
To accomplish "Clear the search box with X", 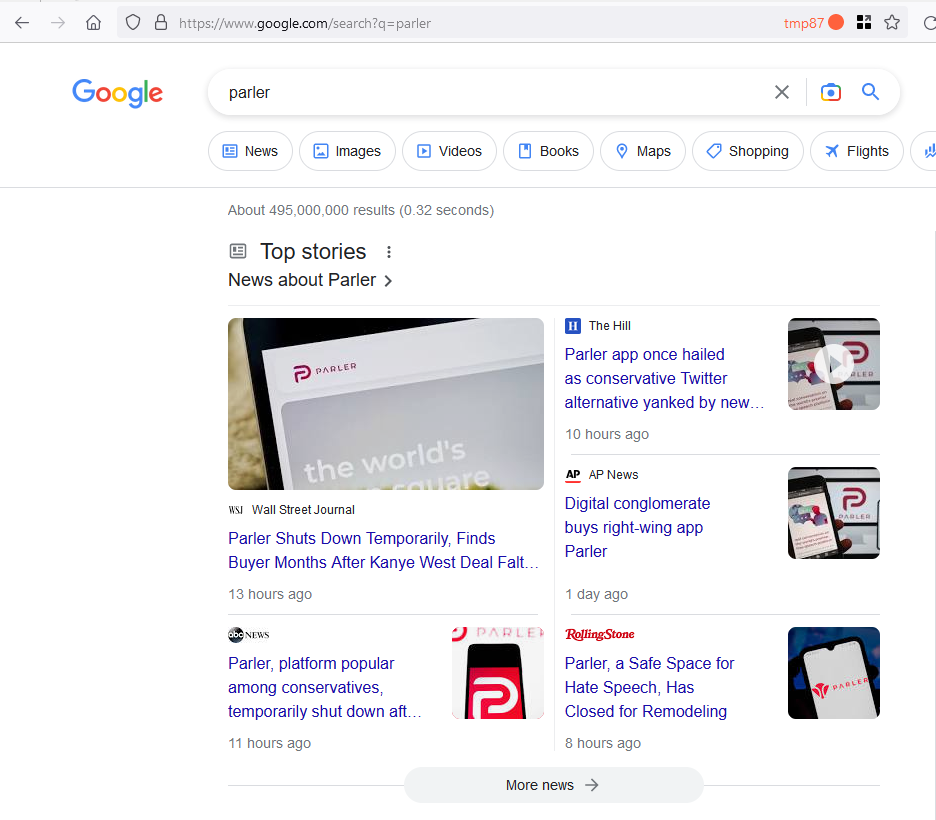I will [781, 92].
